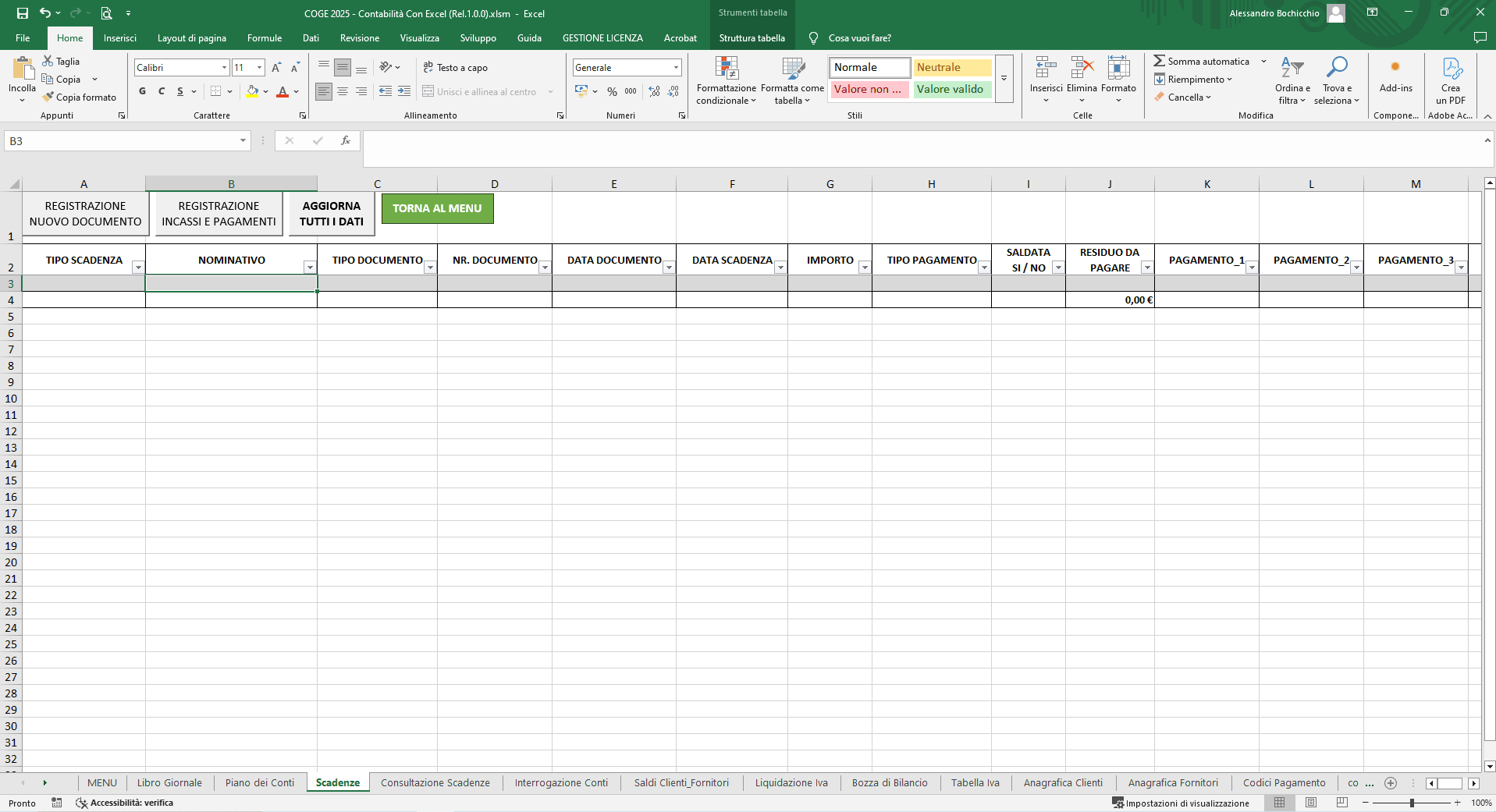1496x812 pixels.
Task: Open Trova e seleziona magnifier
Action: (x=1337, y=68)
